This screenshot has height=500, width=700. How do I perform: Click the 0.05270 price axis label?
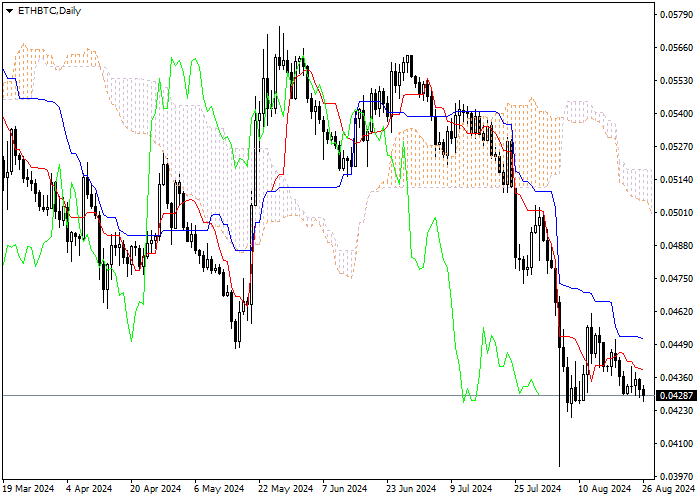tap(676, 147)
